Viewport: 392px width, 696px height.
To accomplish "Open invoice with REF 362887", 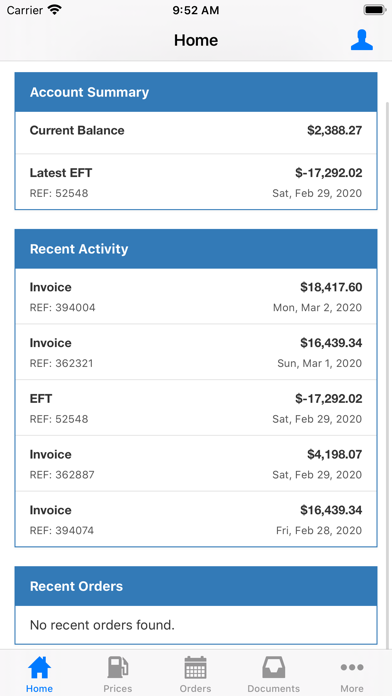I will coord(196,463).
